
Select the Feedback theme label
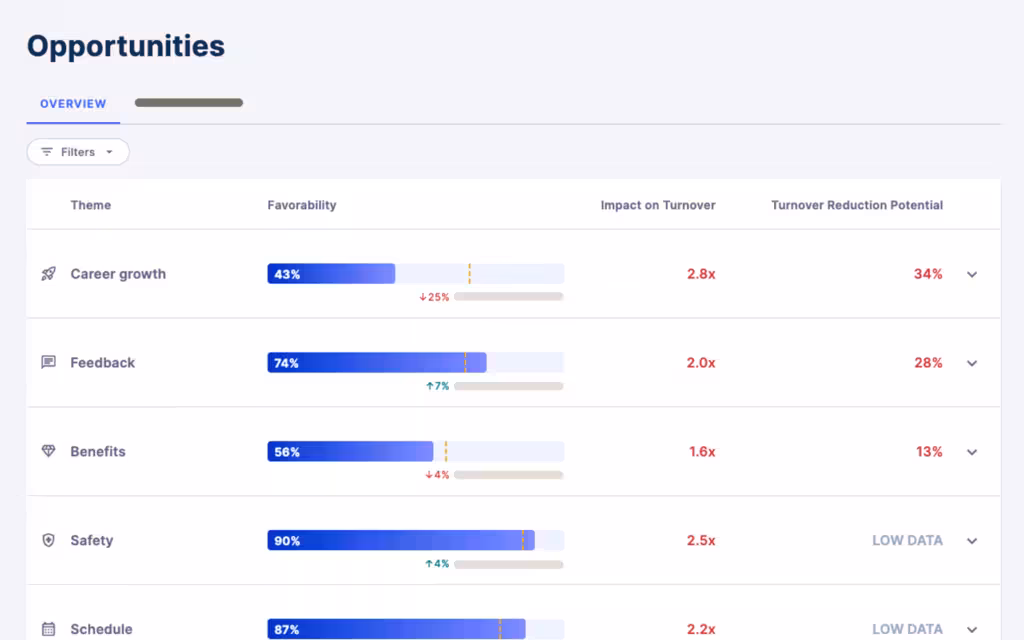(x=103, y=362)
